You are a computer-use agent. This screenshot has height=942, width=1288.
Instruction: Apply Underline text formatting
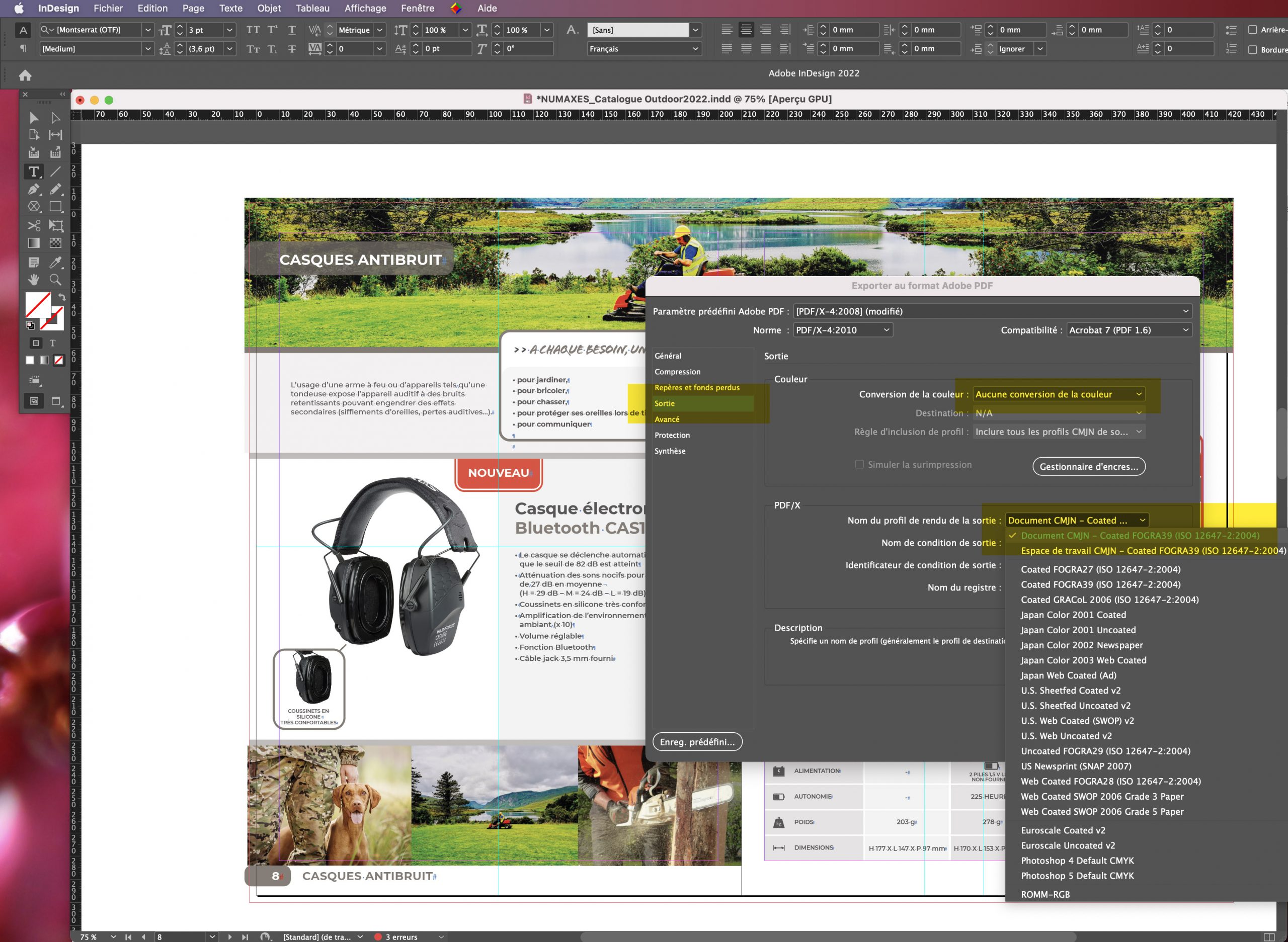coord(291,30)
